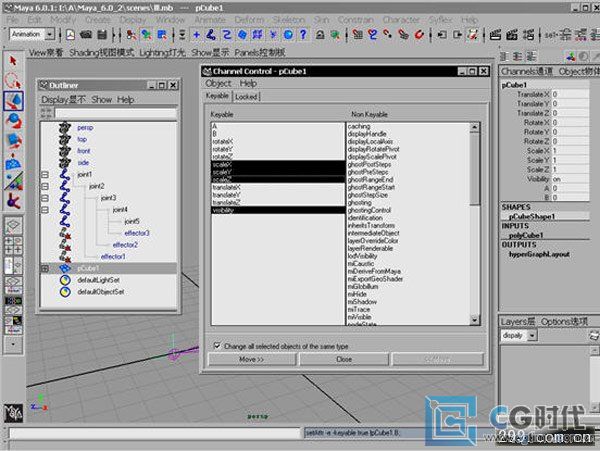This screenshot has width=600, height=451.
Task: Switch to the Keyable tab
Action: 217,96
